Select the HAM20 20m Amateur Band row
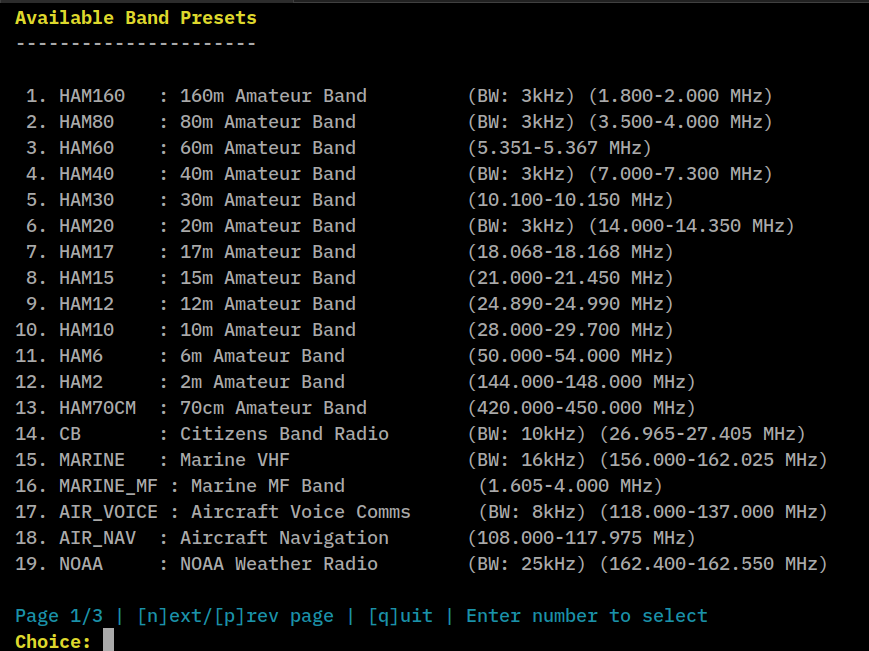869x651 pixels. click(410, 226)
